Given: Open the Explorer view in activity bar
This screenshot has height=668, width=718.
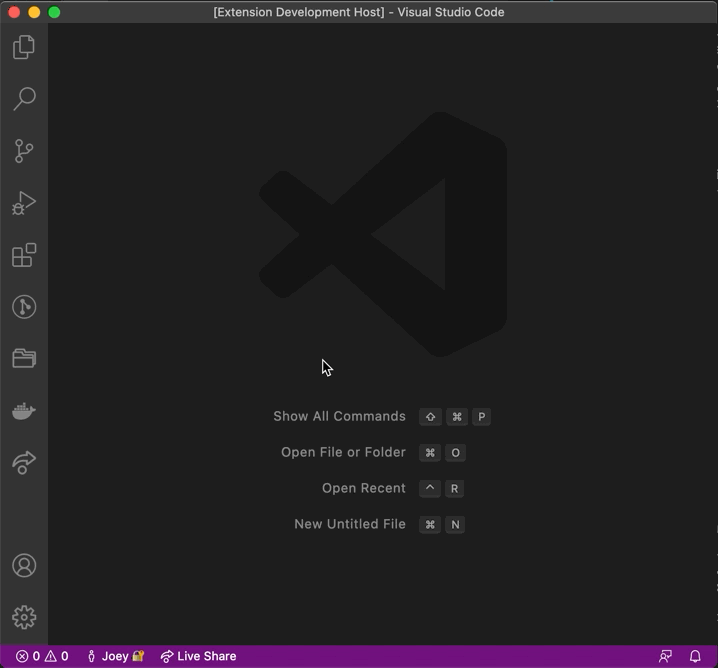Looking at the screenshot, I should (24, 47).
